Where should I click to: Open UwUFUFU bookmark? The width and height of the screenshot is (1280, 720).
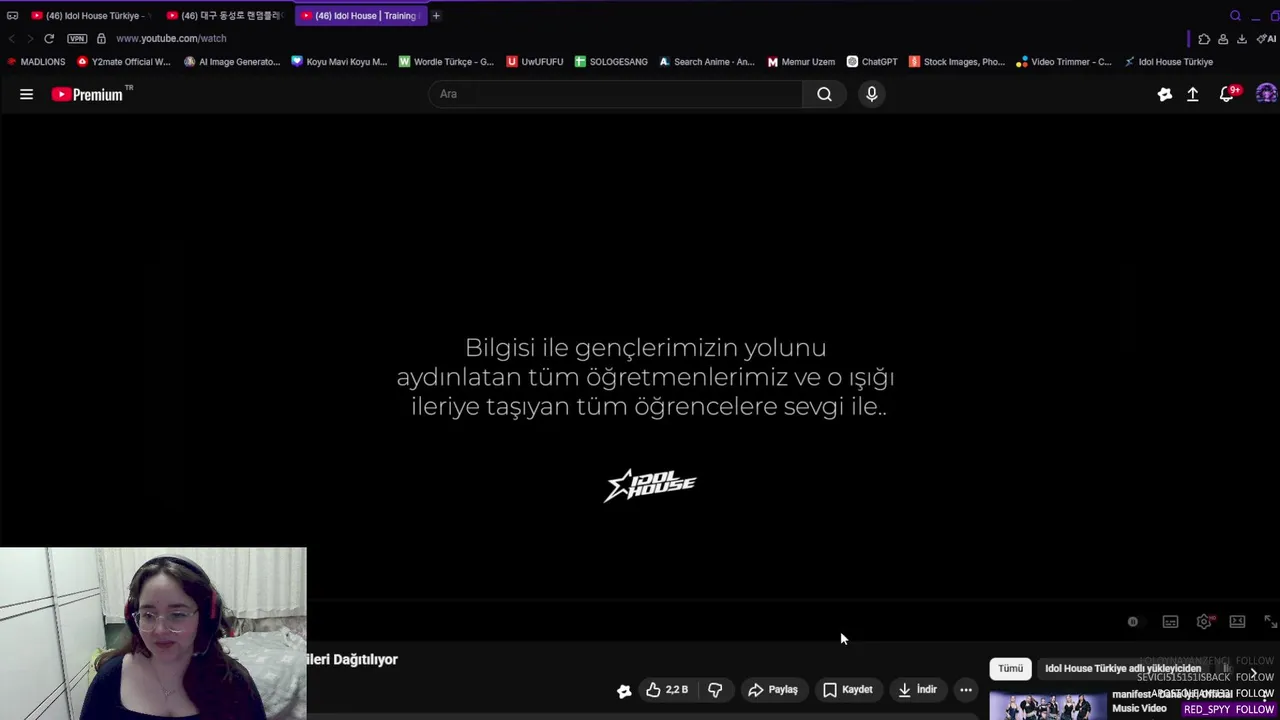click(535, 62)
